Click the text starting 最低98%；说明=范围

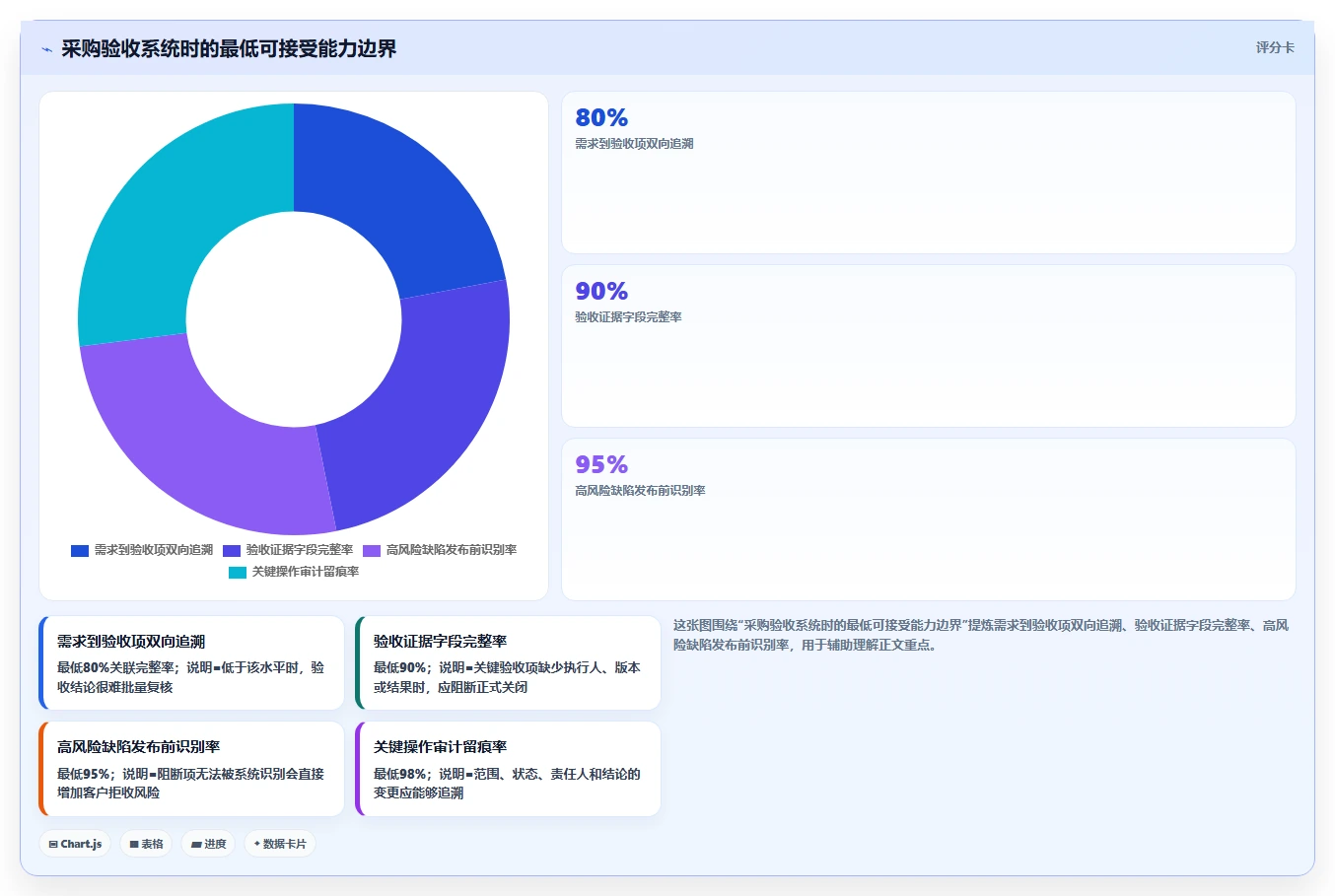click(507, 783)
